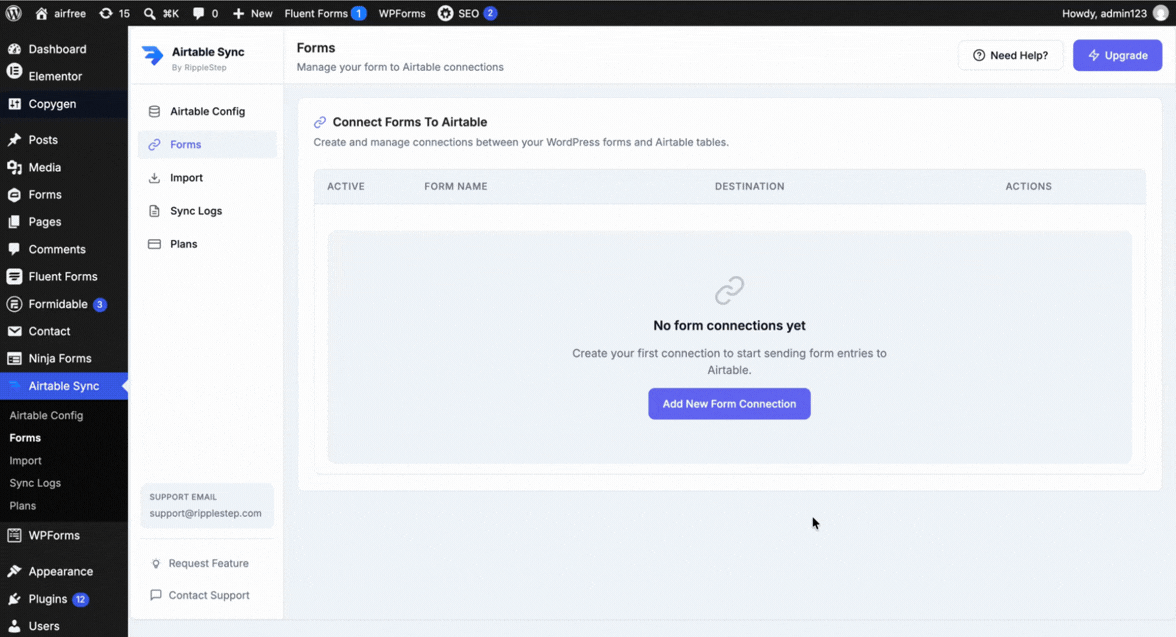Click the Upgrade button
1176x637 pixels.
1118,56
